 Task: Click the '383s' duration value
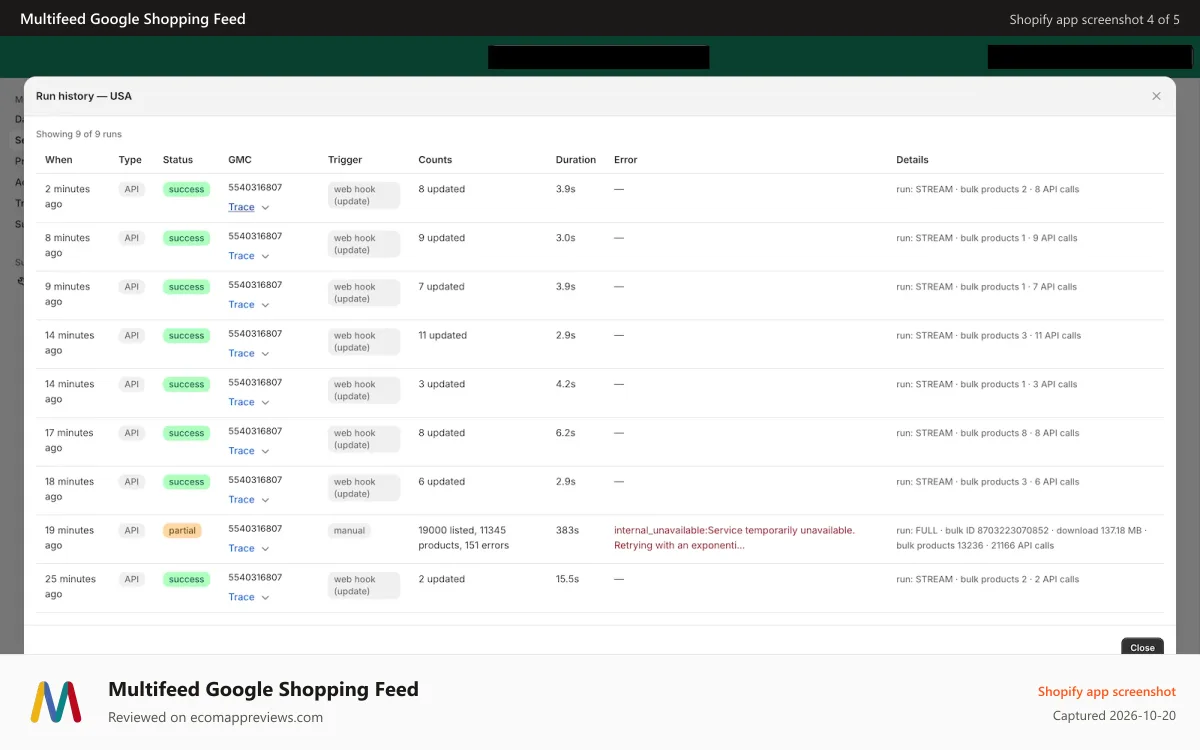[567, 530]
